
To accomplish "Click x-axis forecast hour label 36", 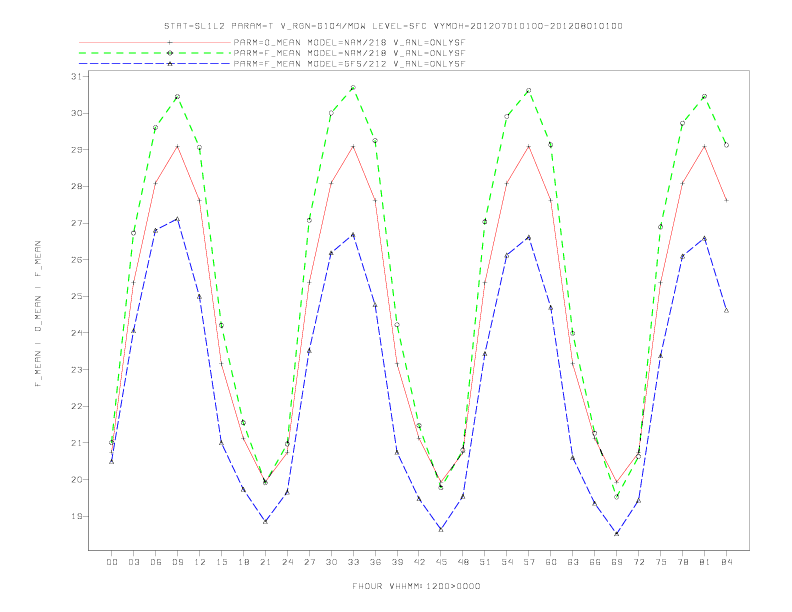I will (x=375, y=562).
